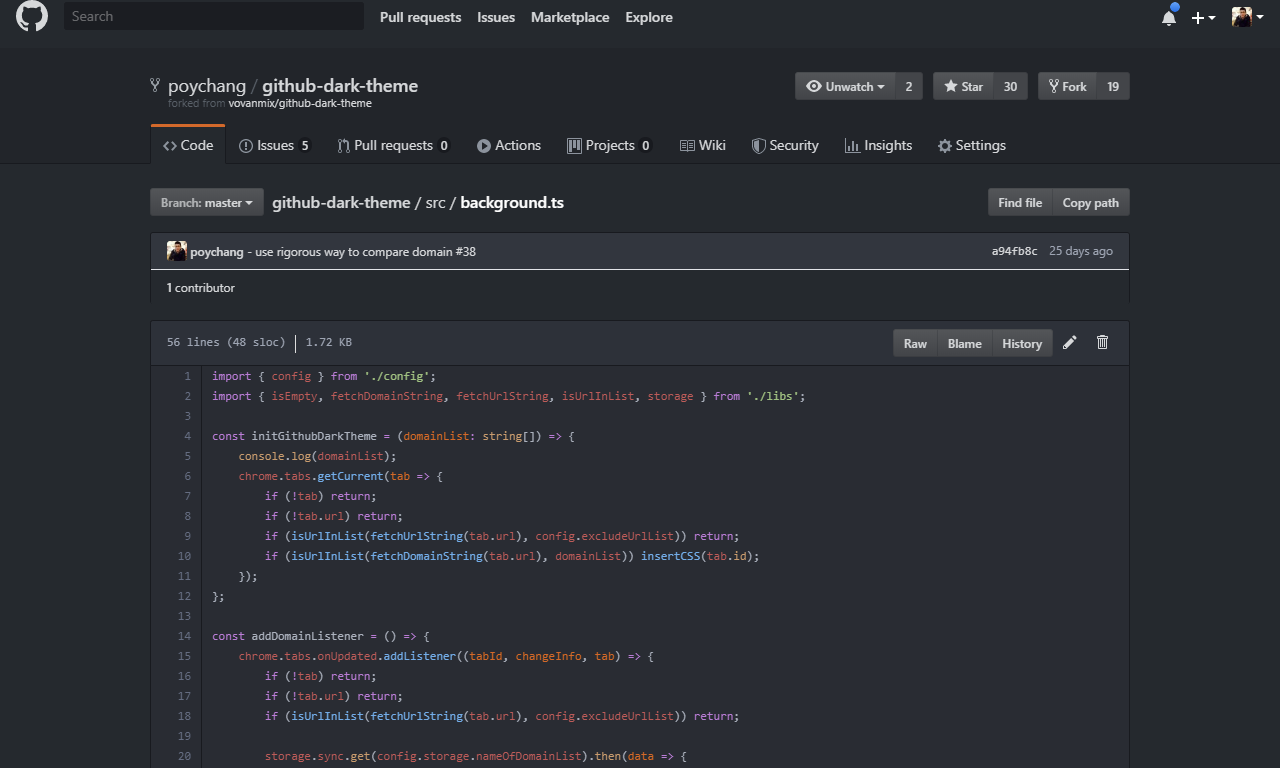Open the file History
This screenshot has height=768, width=1280.
pos(1022,343)
